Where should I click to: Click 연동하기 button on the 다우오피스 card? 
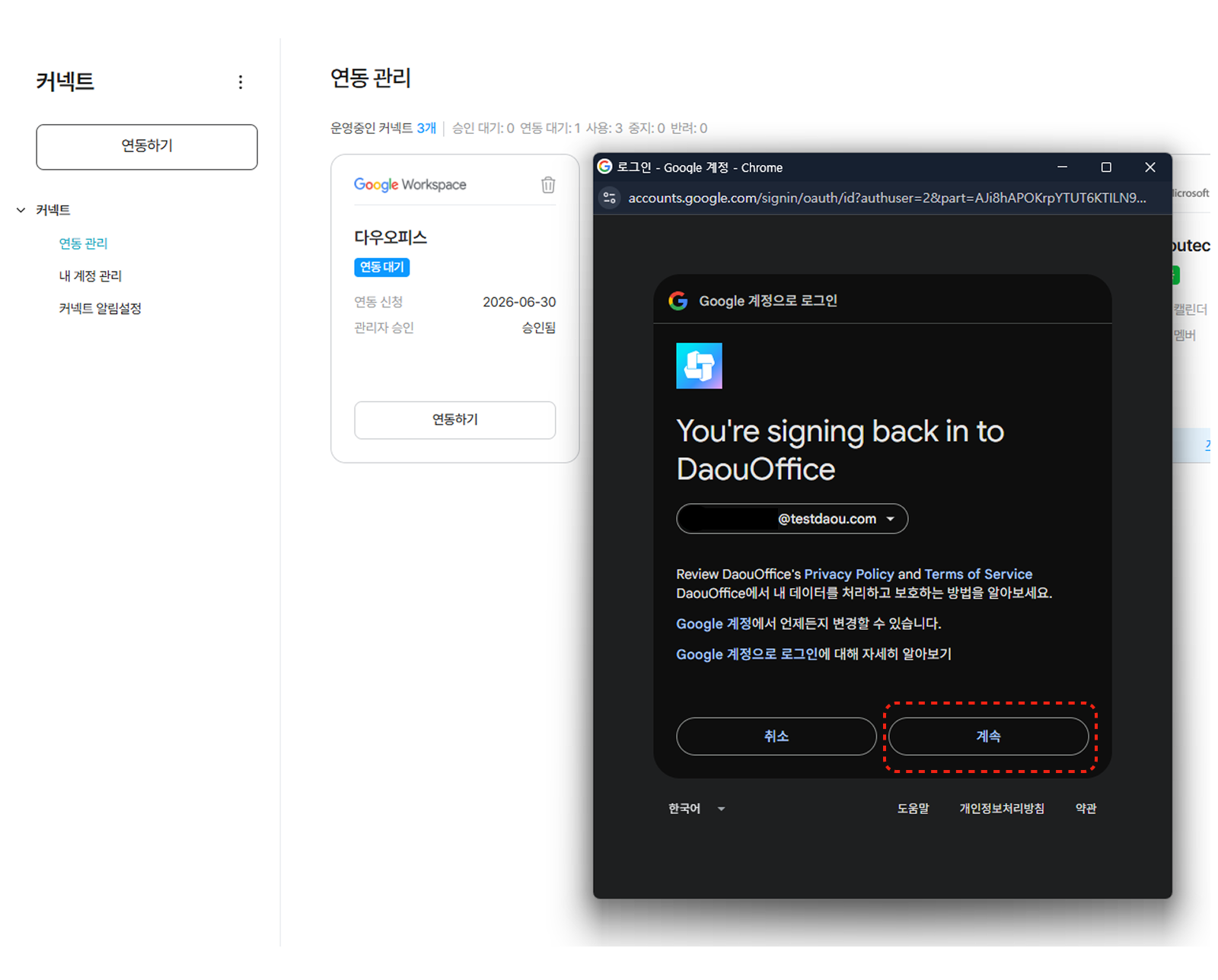coord(455,420)
